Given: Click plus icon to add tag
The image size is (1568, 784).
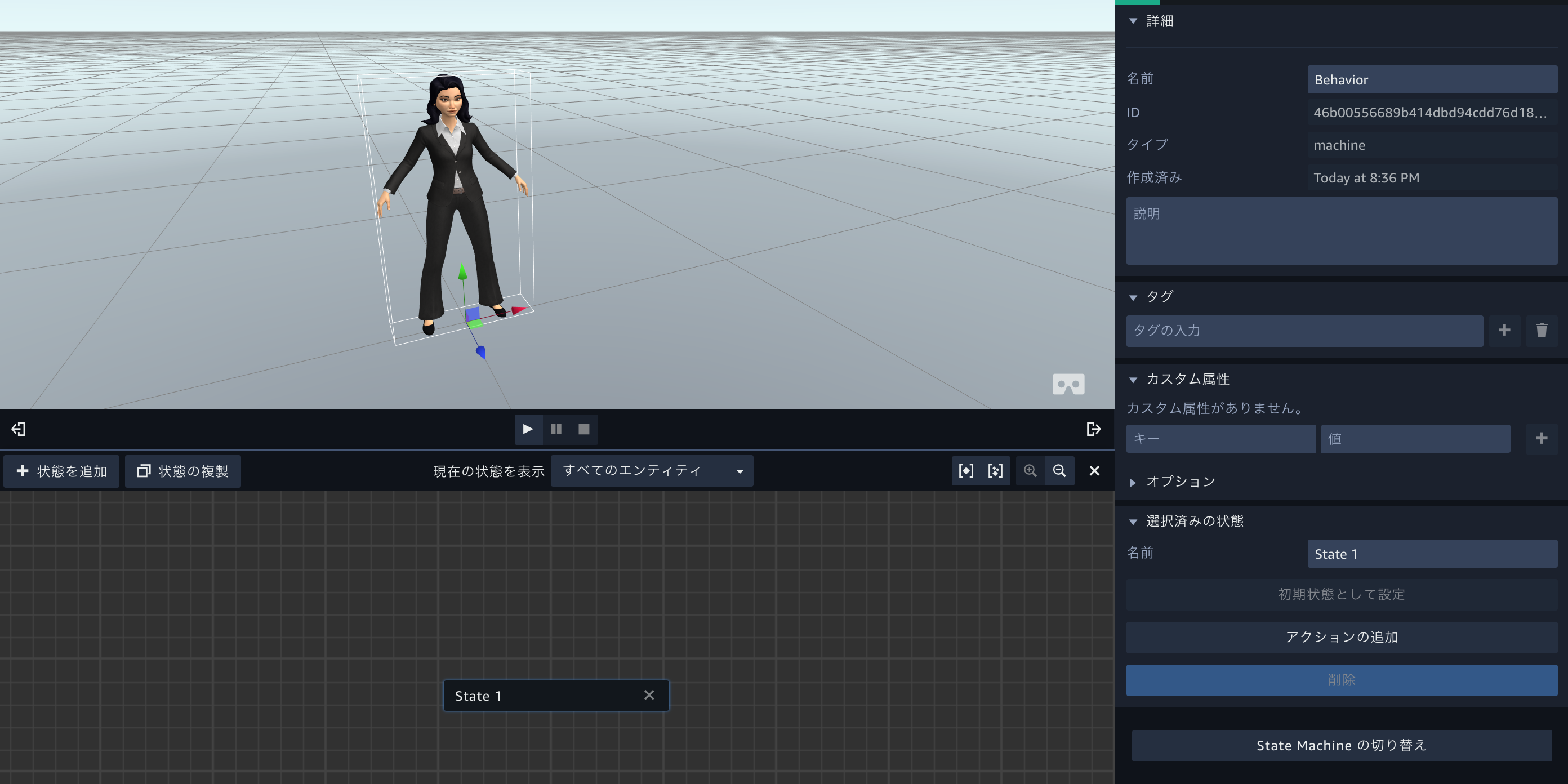Looking at the screenshot, I should coord(1504,331).
